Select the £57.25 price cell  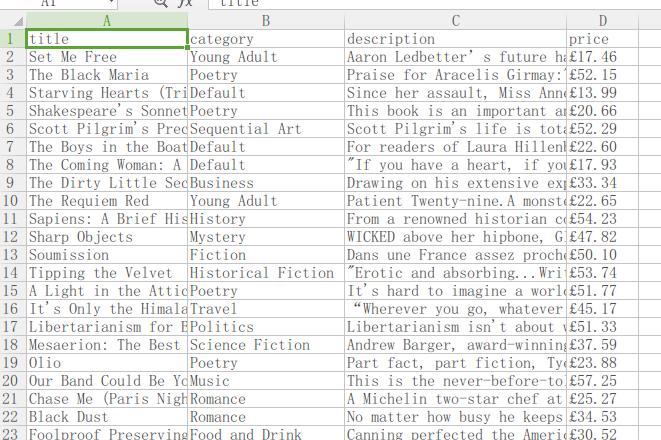click(x=602, y=381)
